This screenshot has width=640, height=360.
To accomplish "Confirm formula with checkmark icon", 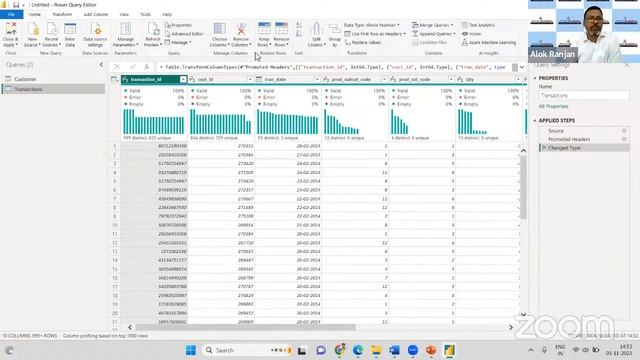I will 132,67.
